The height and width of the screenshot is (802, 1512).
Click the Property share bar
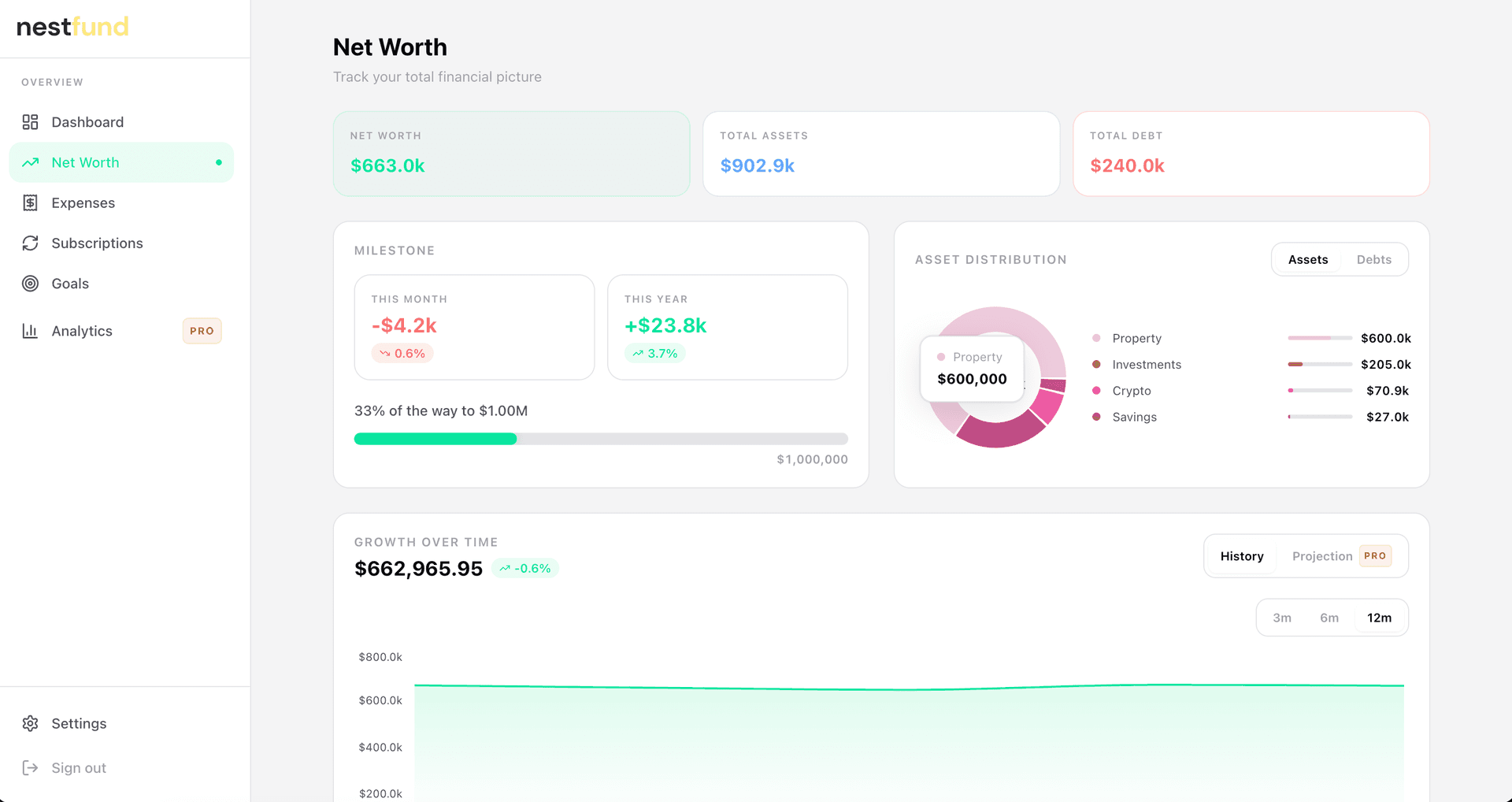click(1320, 338)
